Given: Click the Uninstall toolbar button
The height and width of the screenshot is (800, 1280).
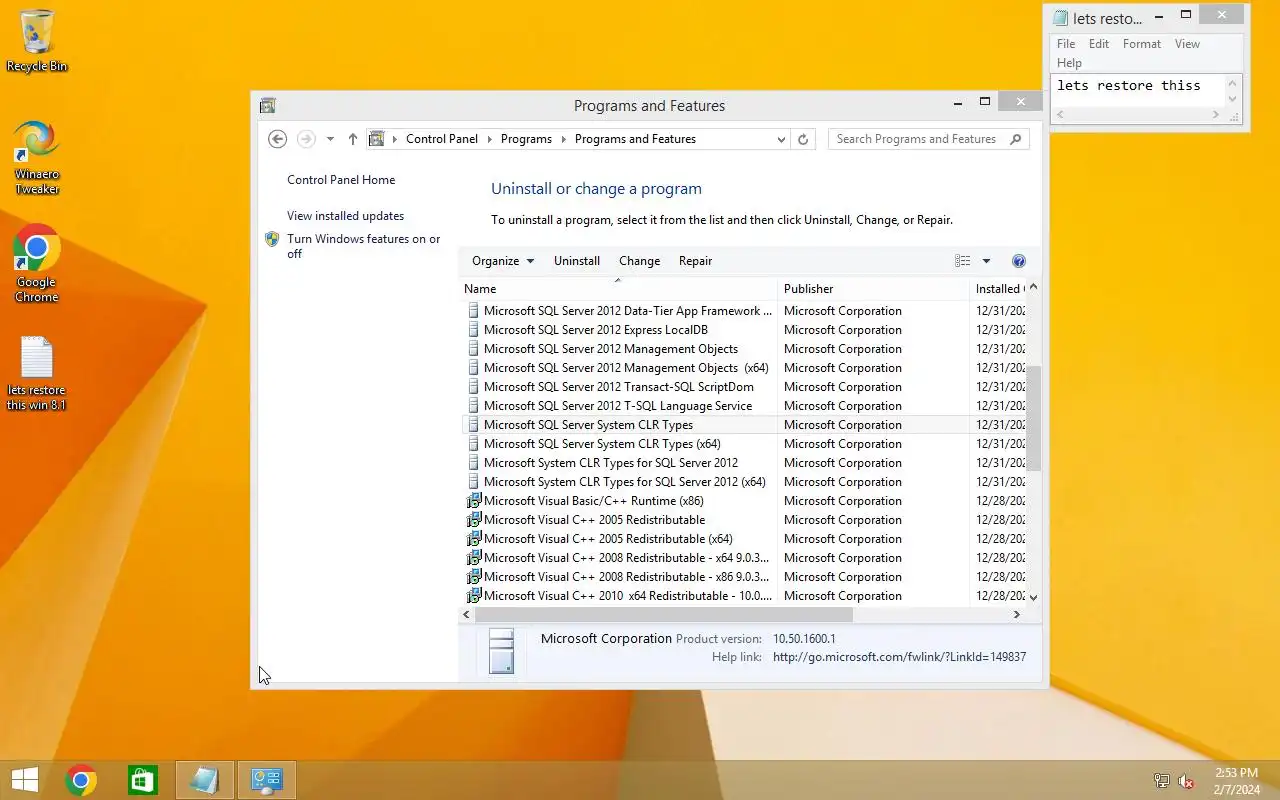Looking at the screenshot, I should click(x=577, y=261).
